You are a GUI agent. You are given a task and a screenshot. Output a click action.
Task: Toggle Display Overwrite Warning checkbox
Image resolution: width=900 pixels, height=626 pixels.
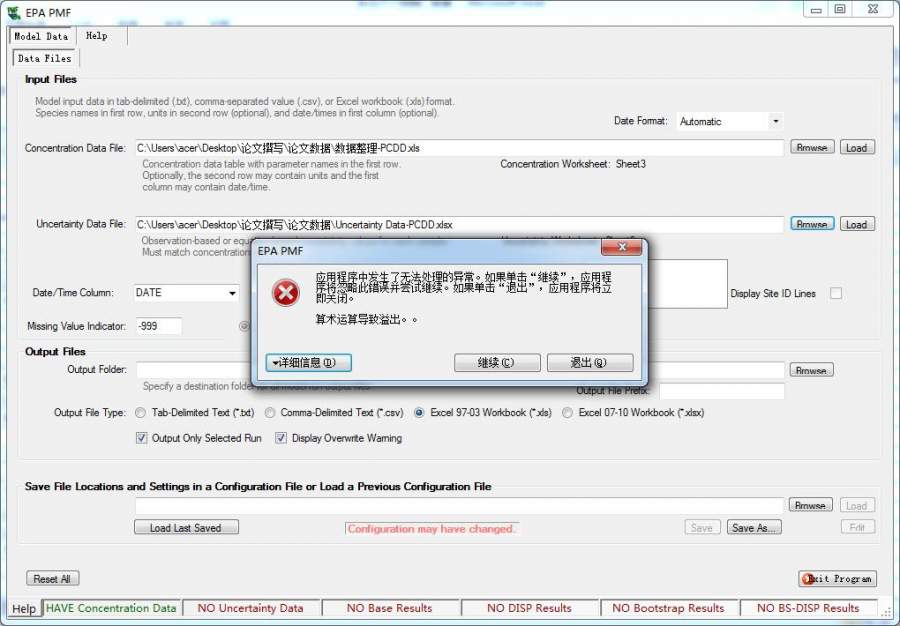[281, 438]
